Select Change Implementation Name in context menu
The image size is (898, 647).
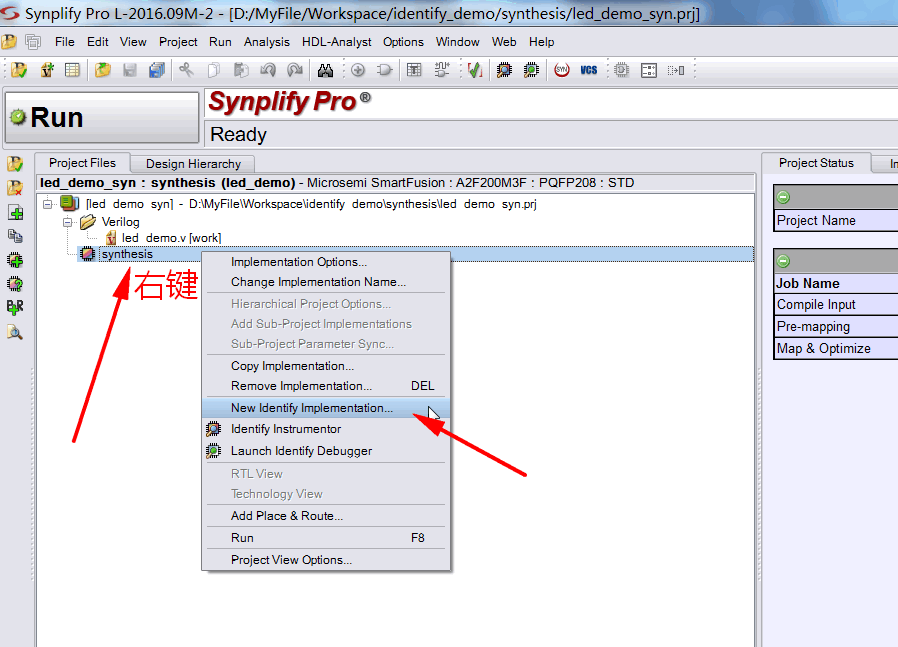(326, 282)
